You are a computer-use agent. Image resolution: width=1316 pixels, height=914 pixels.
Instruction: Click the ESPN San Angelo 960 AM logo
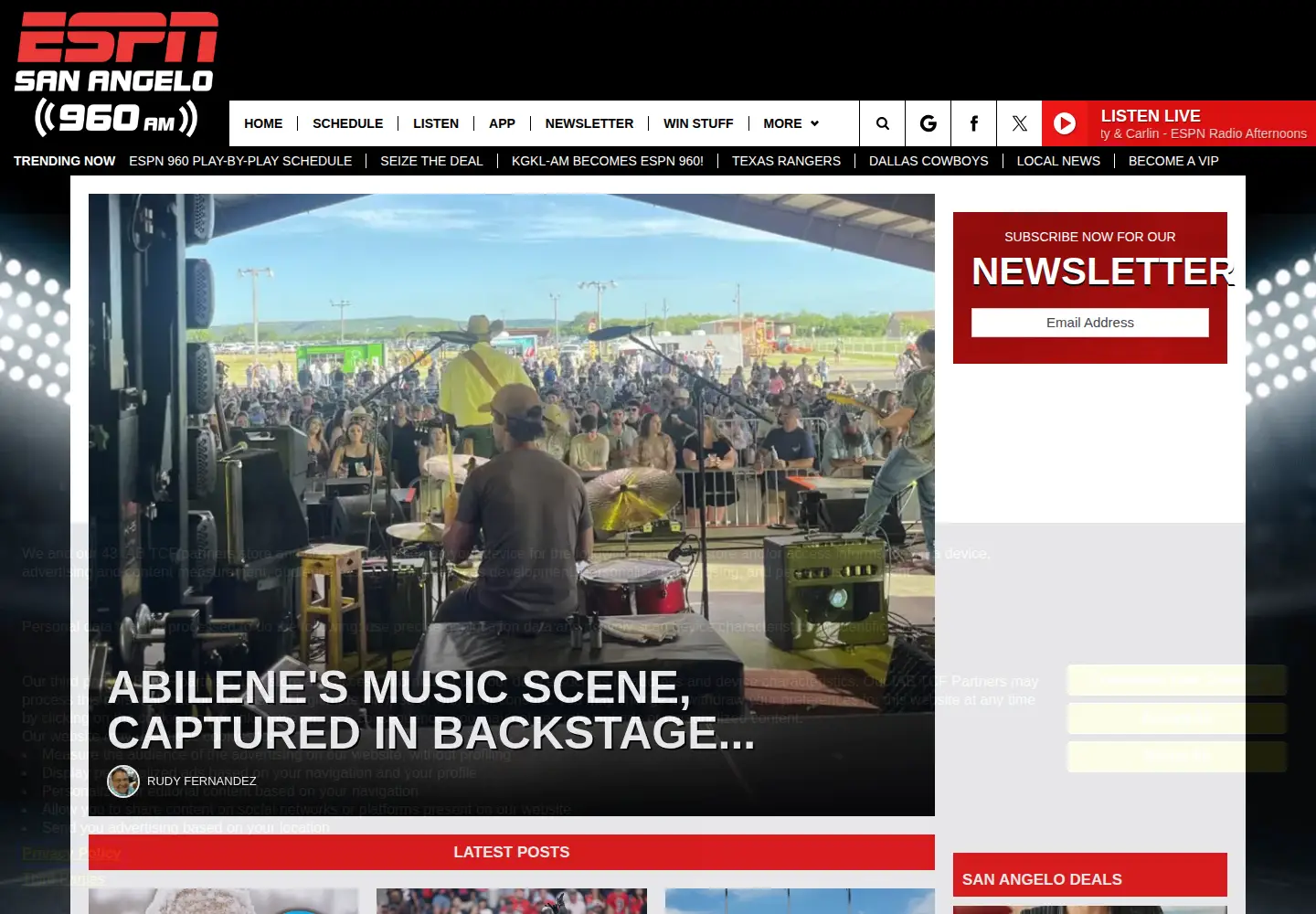(116, 74)
